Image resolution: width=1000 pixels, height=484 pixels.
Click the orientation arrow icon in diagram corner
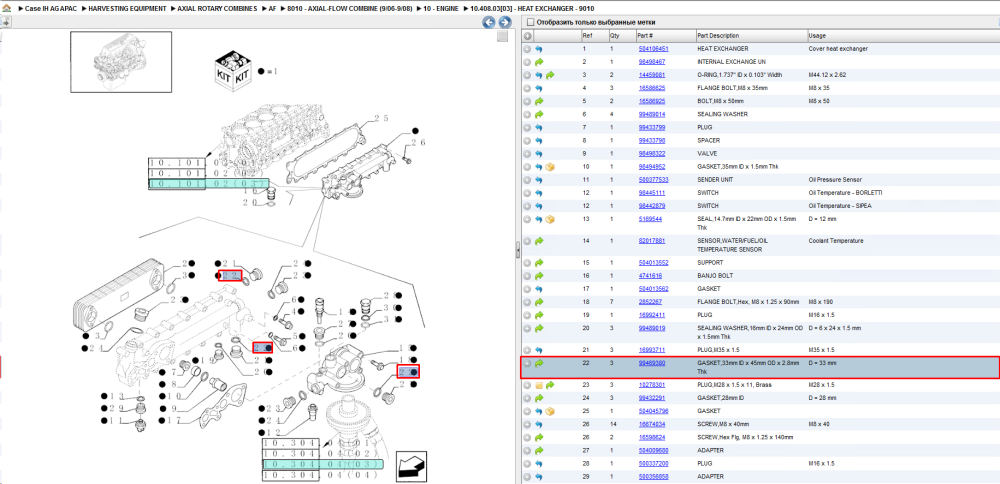tap(411, 466)
